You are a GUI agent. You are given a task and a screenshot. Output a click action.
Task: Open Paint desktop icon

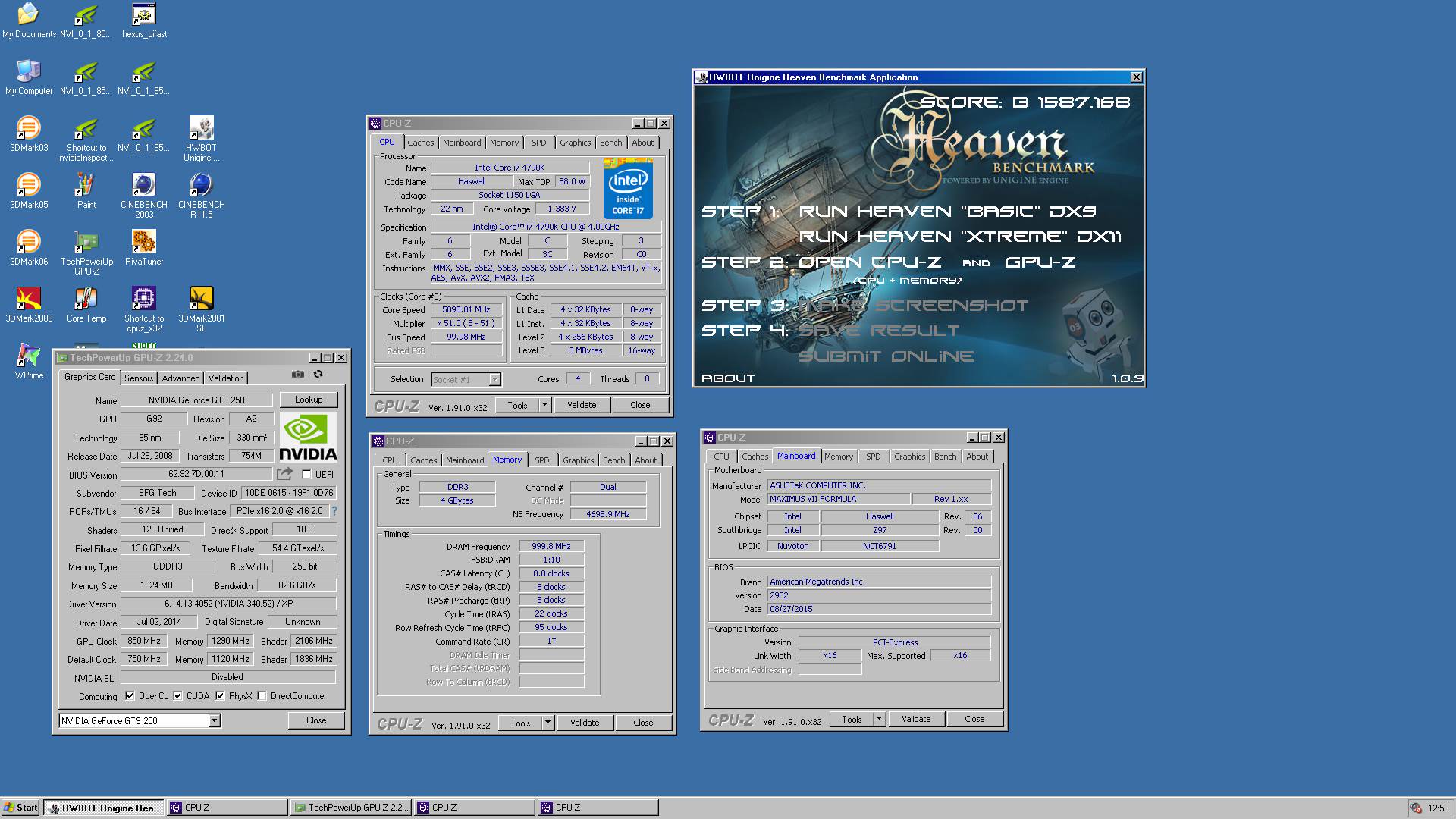[86, 191]
